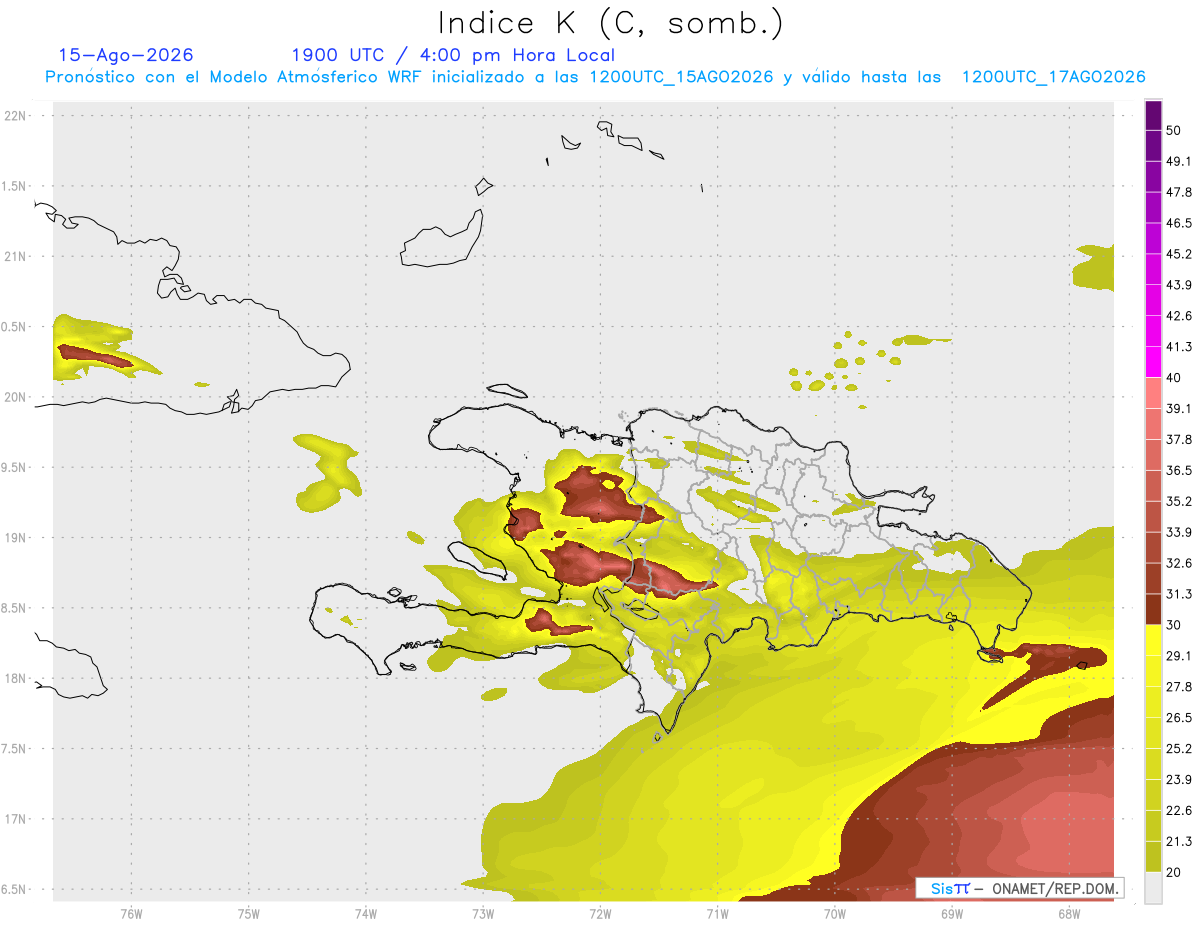Image resolution: width=1200 pixels, height=927 pixels.
Task: Pick the olive swatch between 20 and 21.3
Action: pyautogui.click(x=1153, y=858)
